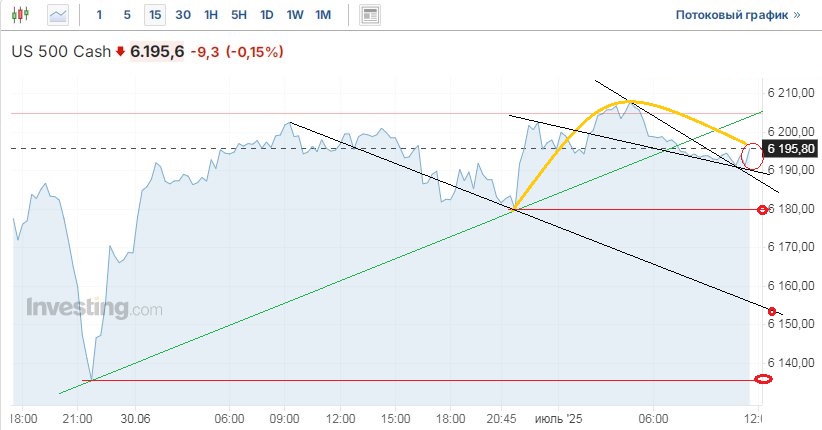This screenshot has height=430, width=822.
Task: Select the 1 minute timeframe
Action: 98,15
